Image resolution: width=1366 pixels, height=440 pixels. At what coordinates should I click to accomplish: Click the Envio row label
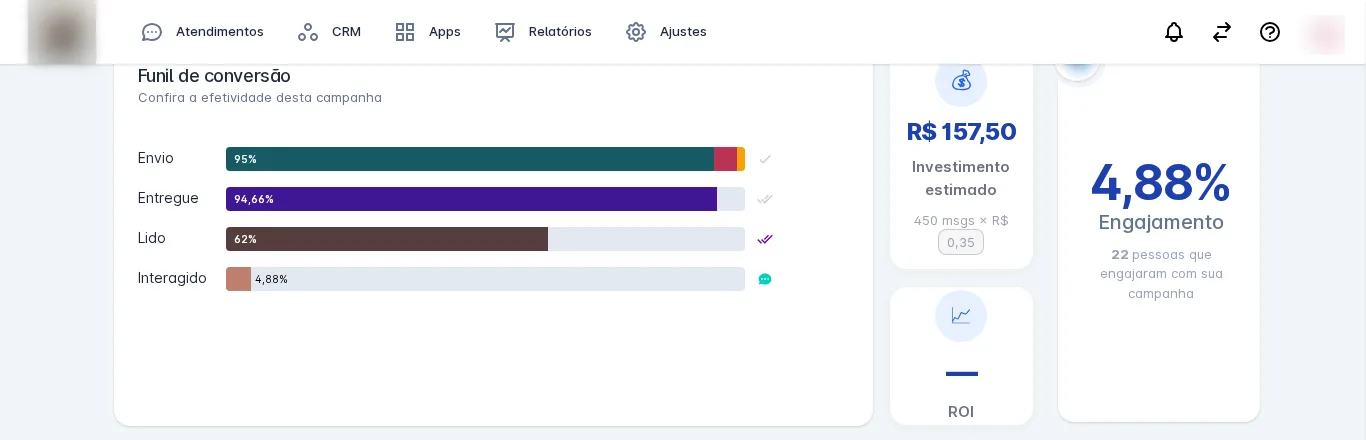click(x=156, y=158)
